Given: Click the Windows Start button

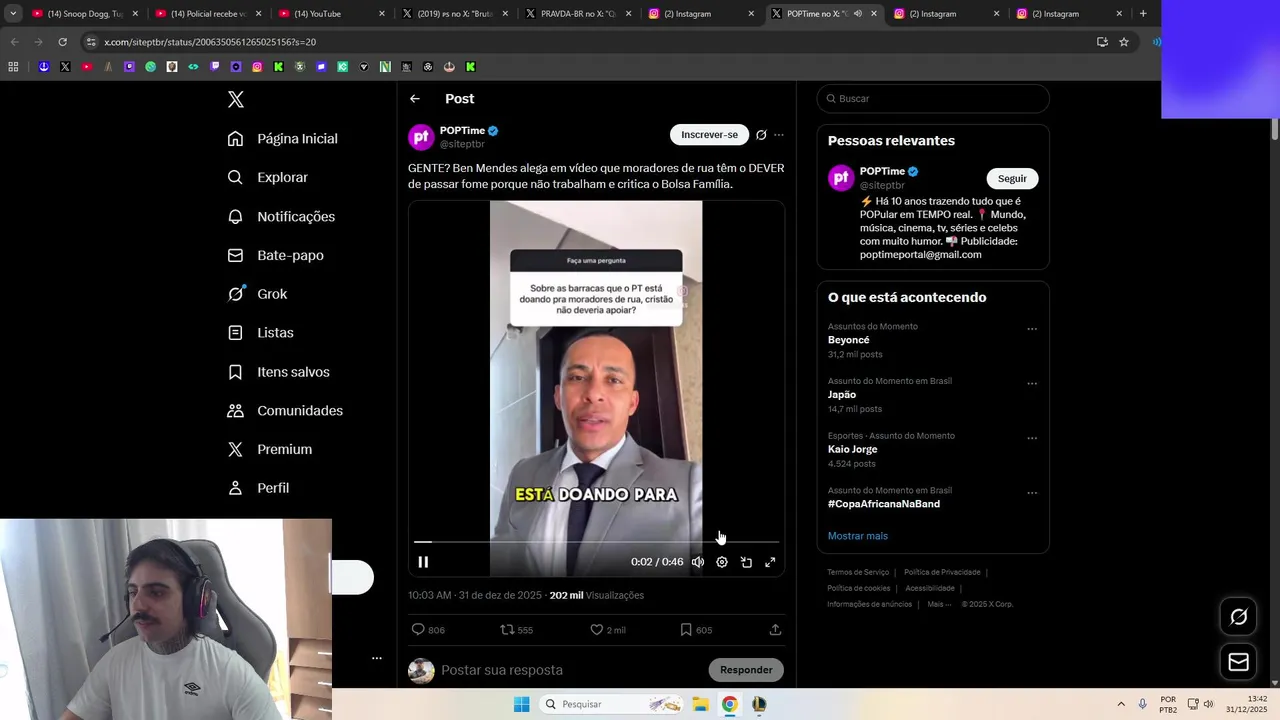Looking at the screenshot, I should (x=521, y=704).
